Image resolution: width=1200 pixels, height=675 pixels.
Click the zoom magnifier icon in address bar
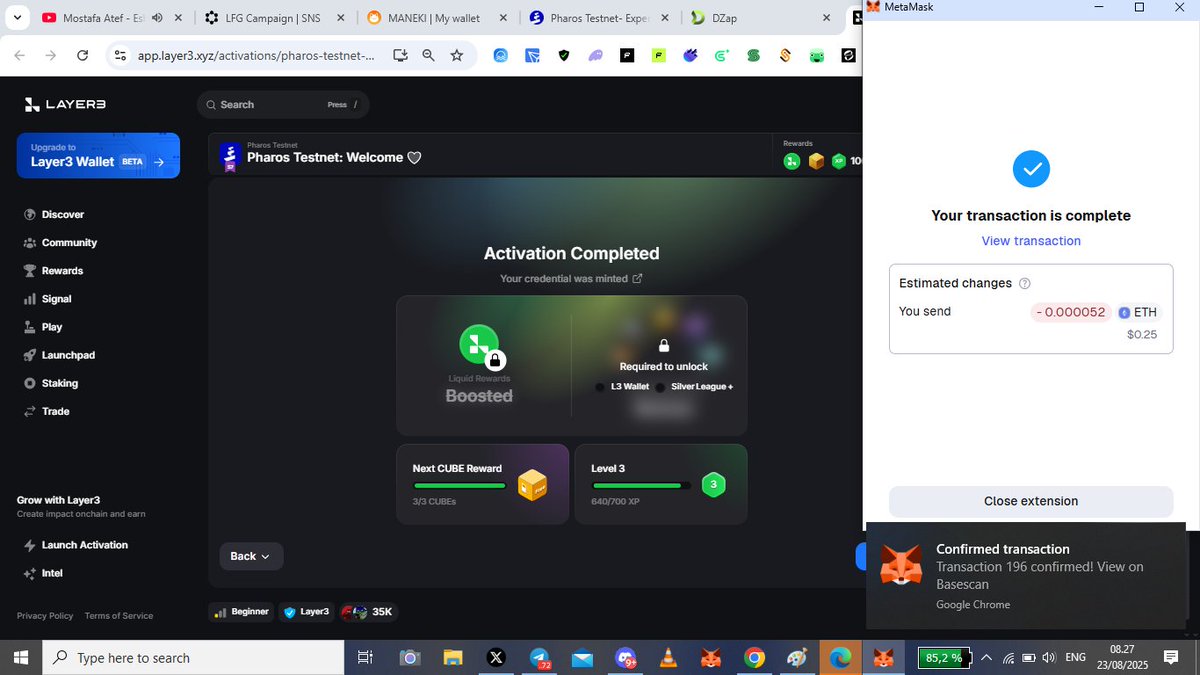tap(428, 55)
